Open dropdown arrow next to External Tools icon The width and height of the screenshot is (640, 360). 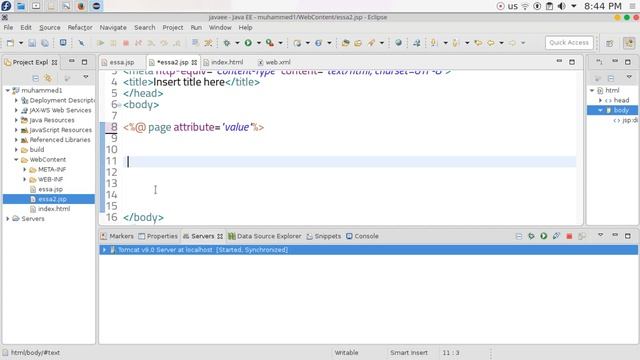(x=280, y=43)
